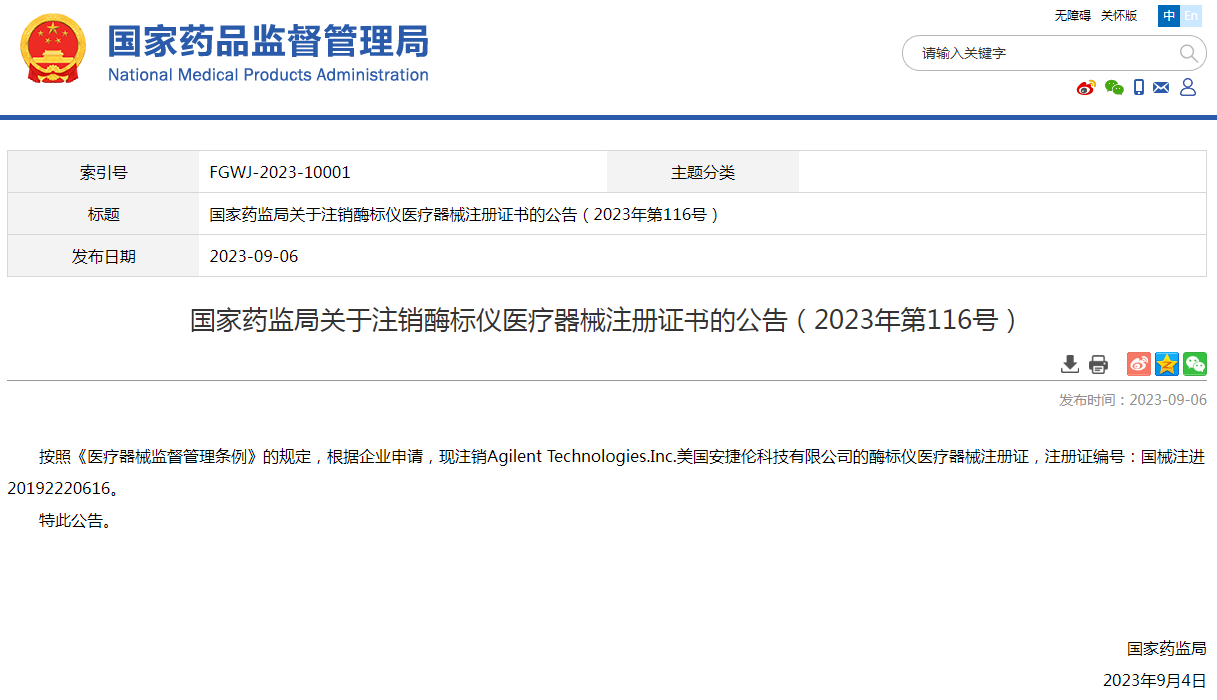Screen dimensions: 1217x700
Task: Click the 发布时间：2023-09-06 text
Action: point(1133,400)
